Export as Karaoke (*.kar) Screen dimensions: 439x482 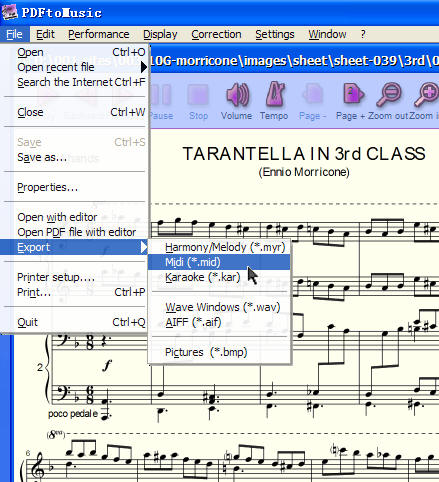(219, 277)
